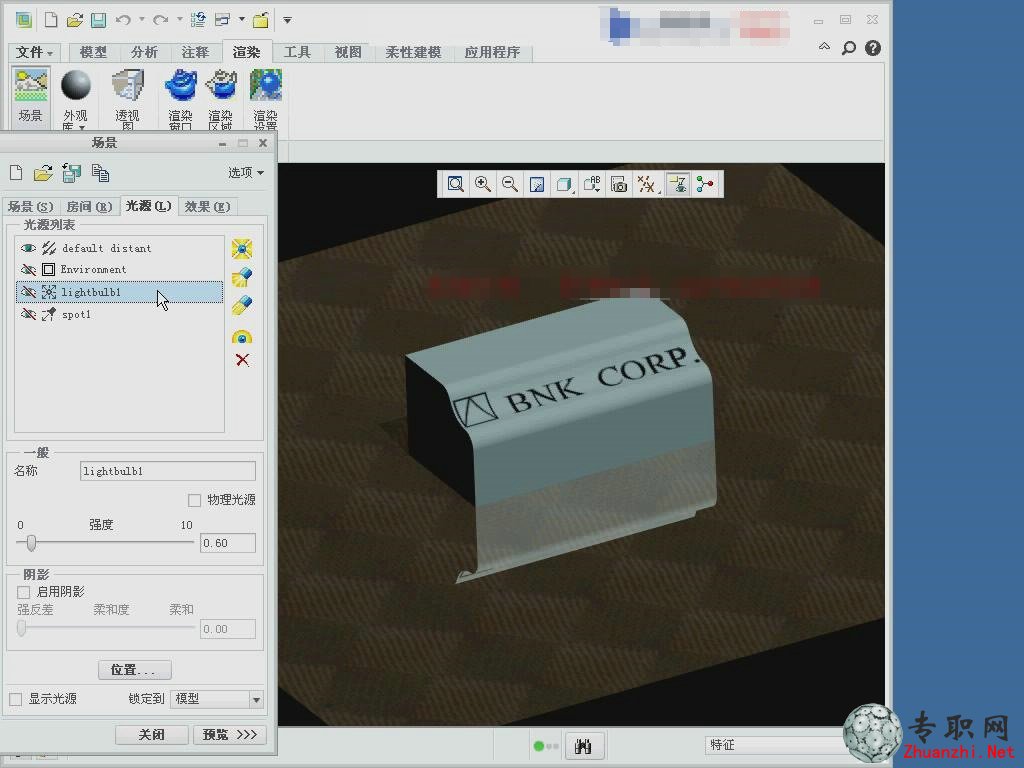Click the Refit zoom icon in the graphics toolbar
This screenshot has height=768, width=1024.
tap(455, 184)
